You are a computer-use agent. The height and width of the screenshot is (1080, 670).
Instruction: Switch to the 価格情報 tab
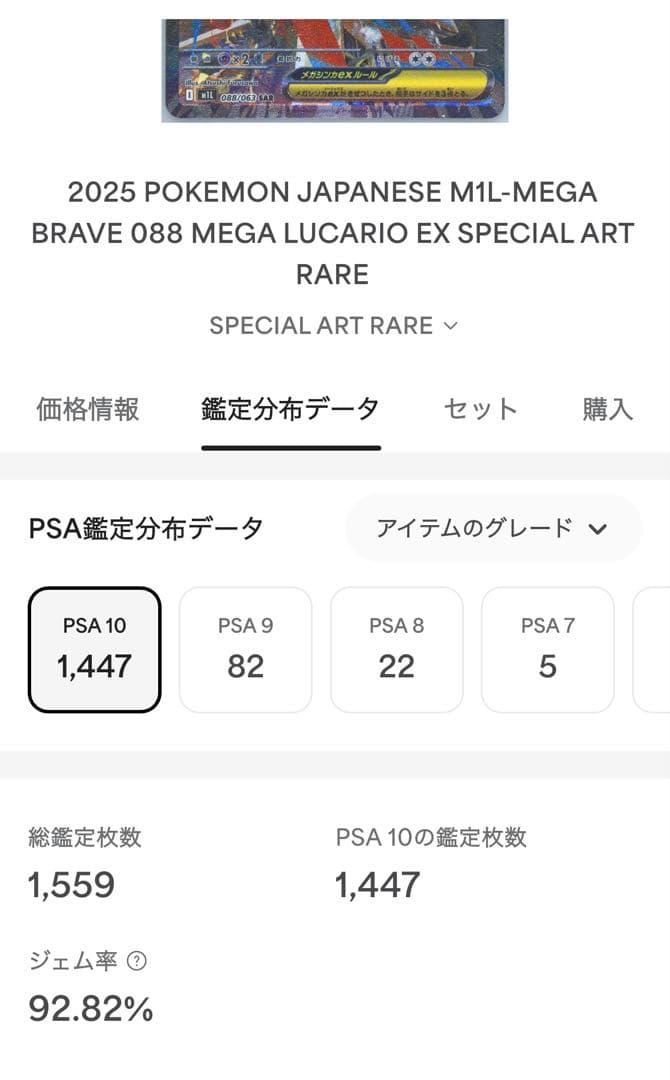click(x=90, y=408)
